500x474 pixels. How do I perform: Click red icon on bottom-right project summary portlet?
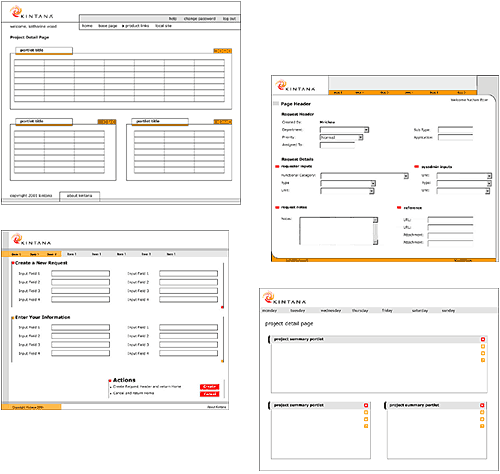coord(482,405)
